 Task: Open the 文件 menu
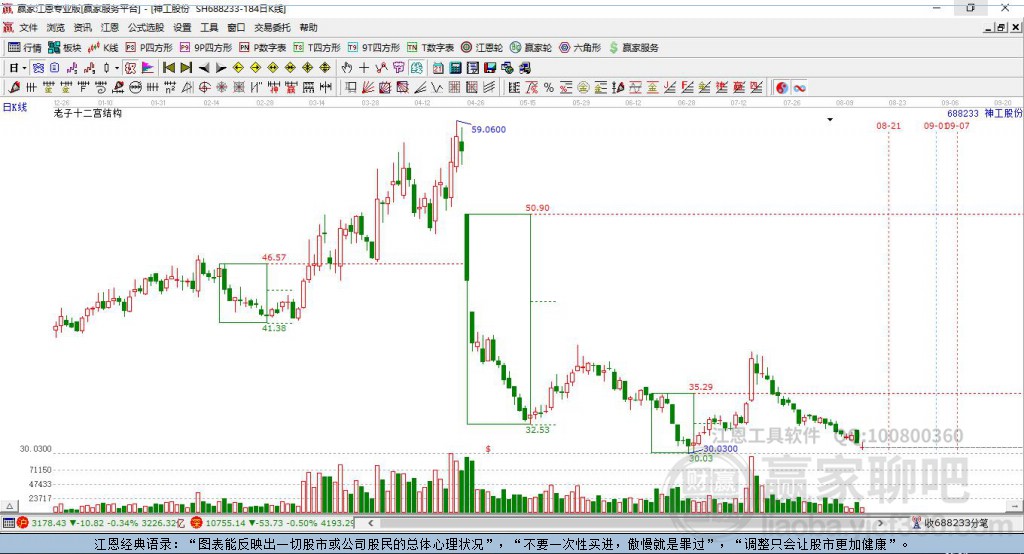28,27
